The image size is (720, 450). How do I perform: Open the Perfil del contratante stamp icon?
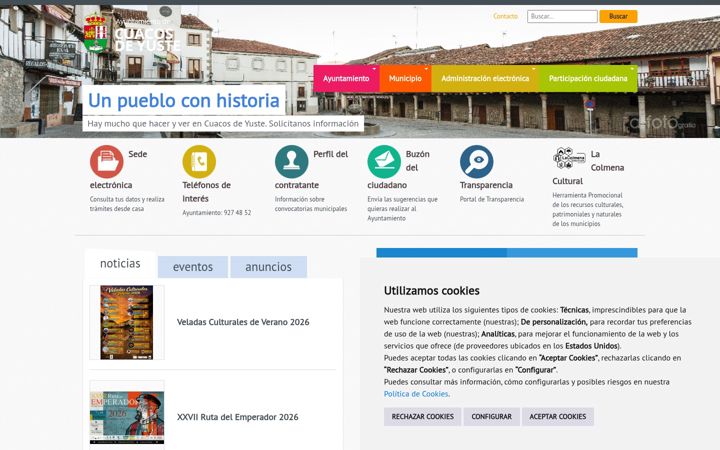[x=292, y=162]
